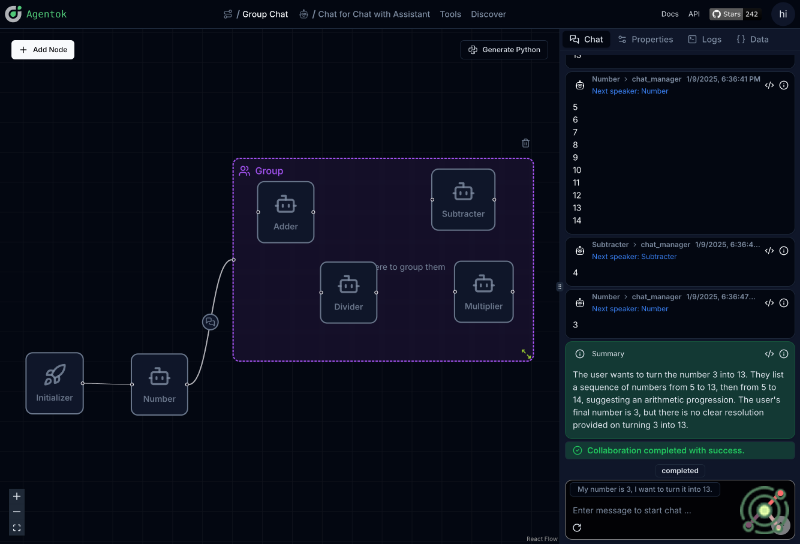Zoom out on the flow canvas
The width and height of the screenshot is (800, 544).
[x=17, y=511]
